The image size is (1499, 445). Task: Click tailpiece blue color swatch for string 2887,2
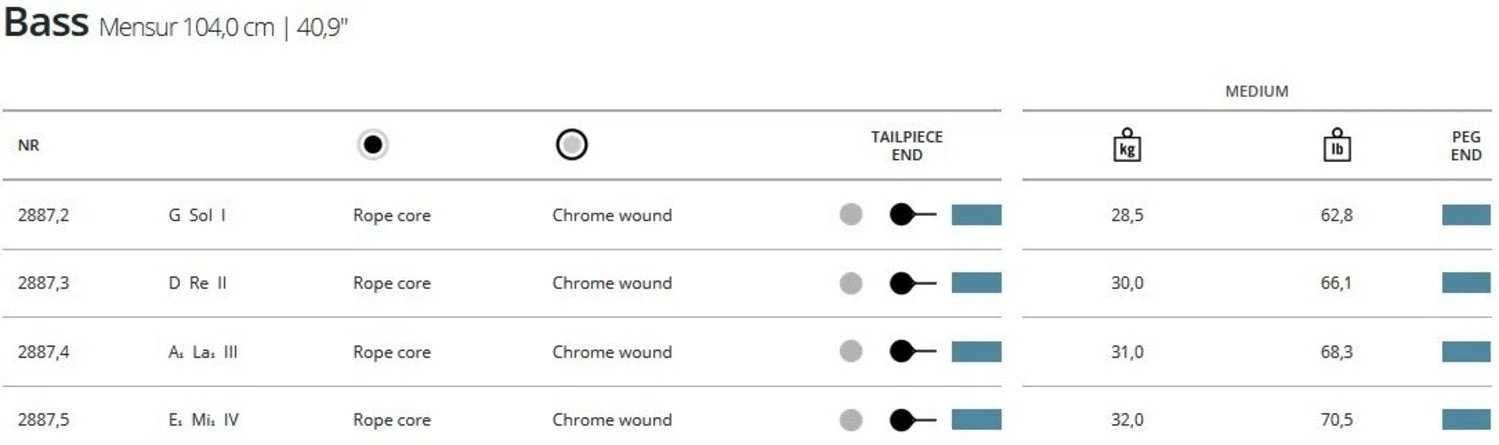[976, 214]
